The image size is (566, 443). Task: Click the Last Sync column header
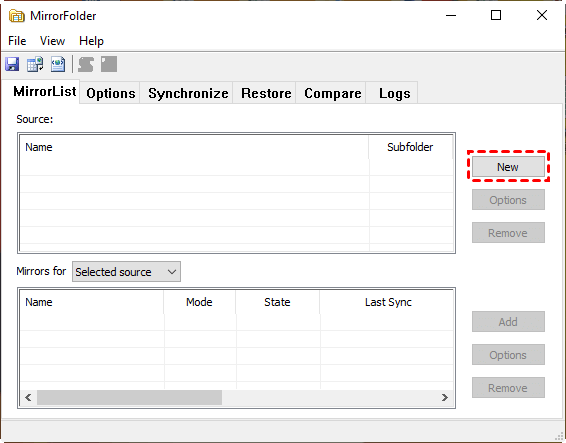388,302
